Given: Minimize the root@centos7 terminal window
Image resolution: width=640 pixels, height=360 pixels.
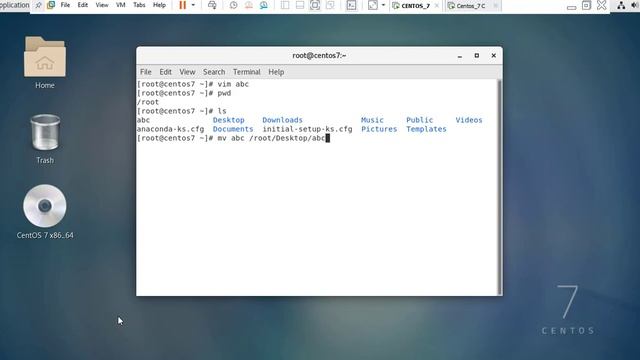Looking at the screenshot, I should (460, 56).
